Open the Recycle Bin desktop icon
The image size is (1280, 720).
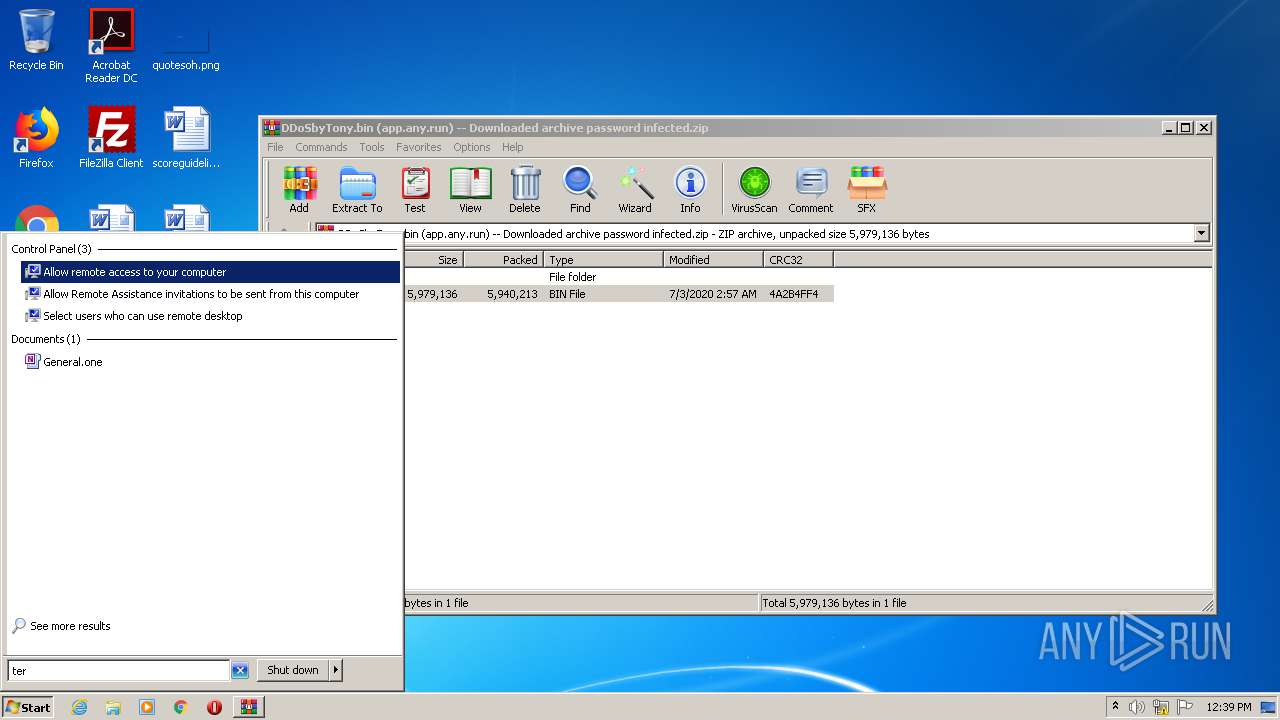click(x=36, y=40)
